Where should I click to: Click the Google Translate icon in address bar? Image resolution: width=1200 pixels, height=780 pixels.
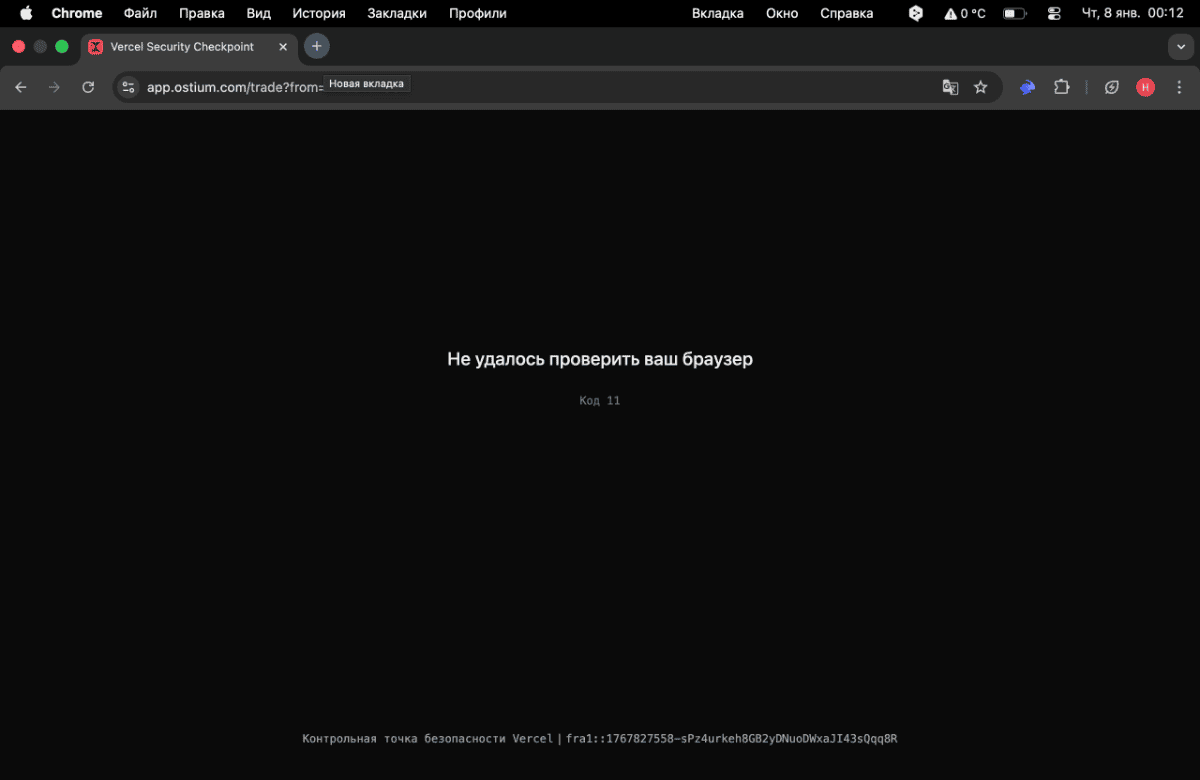[950, 87]
